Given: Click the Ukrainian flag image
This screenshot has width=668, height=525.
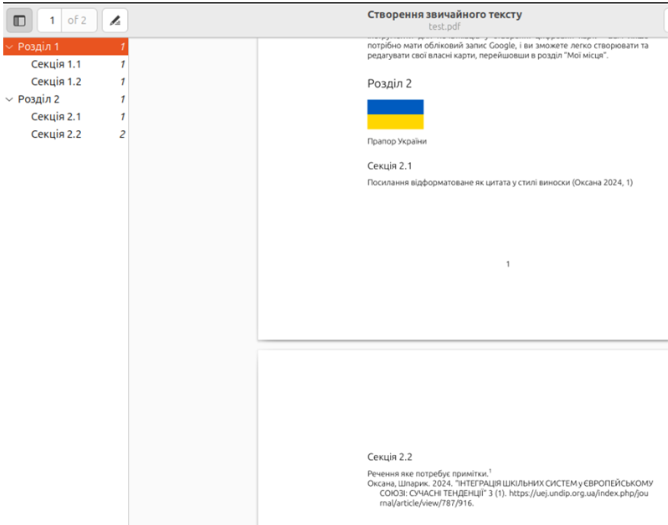Looking at the screenshot, I should tap(395, 114).
